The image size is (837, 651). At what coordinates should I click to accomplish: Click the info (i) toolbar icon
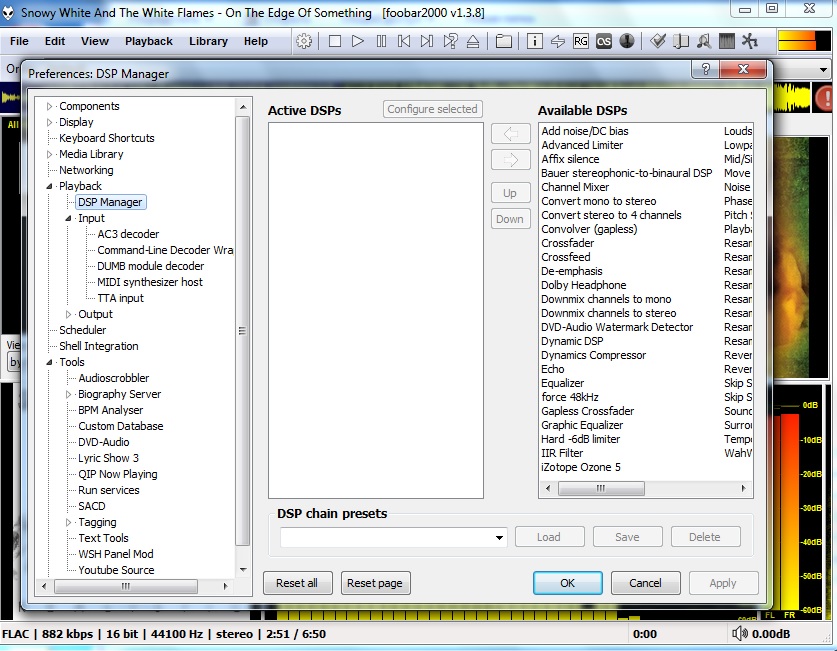coord(534,41)
